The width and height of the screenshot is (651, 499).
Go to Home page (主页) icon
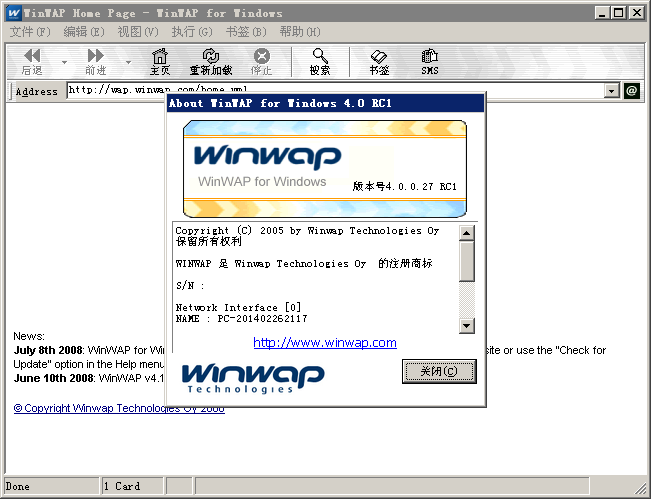click(160, 61)
